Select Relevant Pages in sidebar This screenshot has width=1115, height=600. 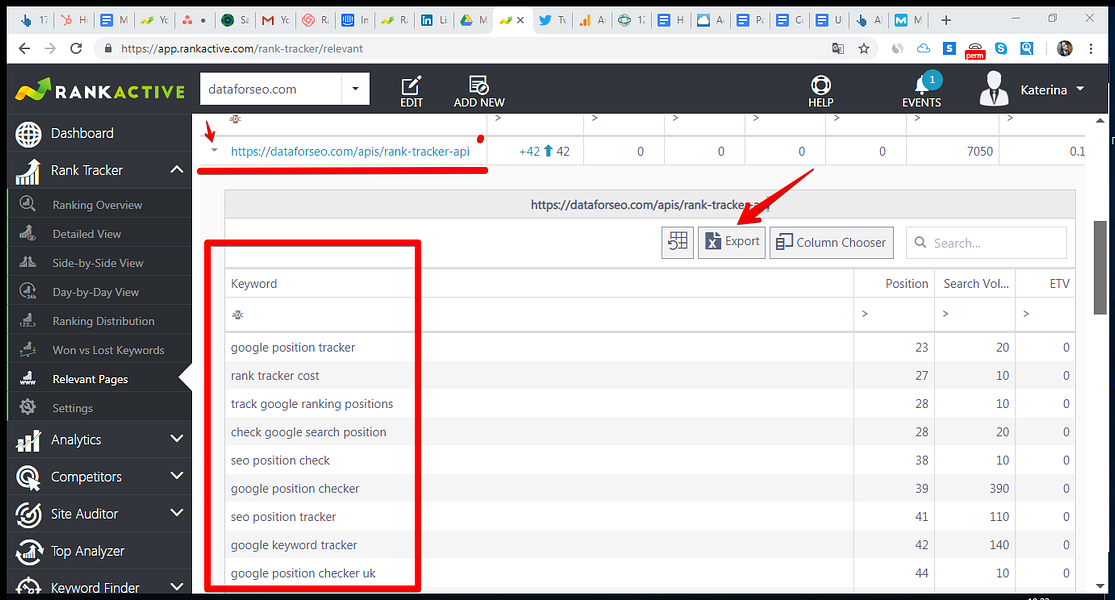tap(100, 380)
